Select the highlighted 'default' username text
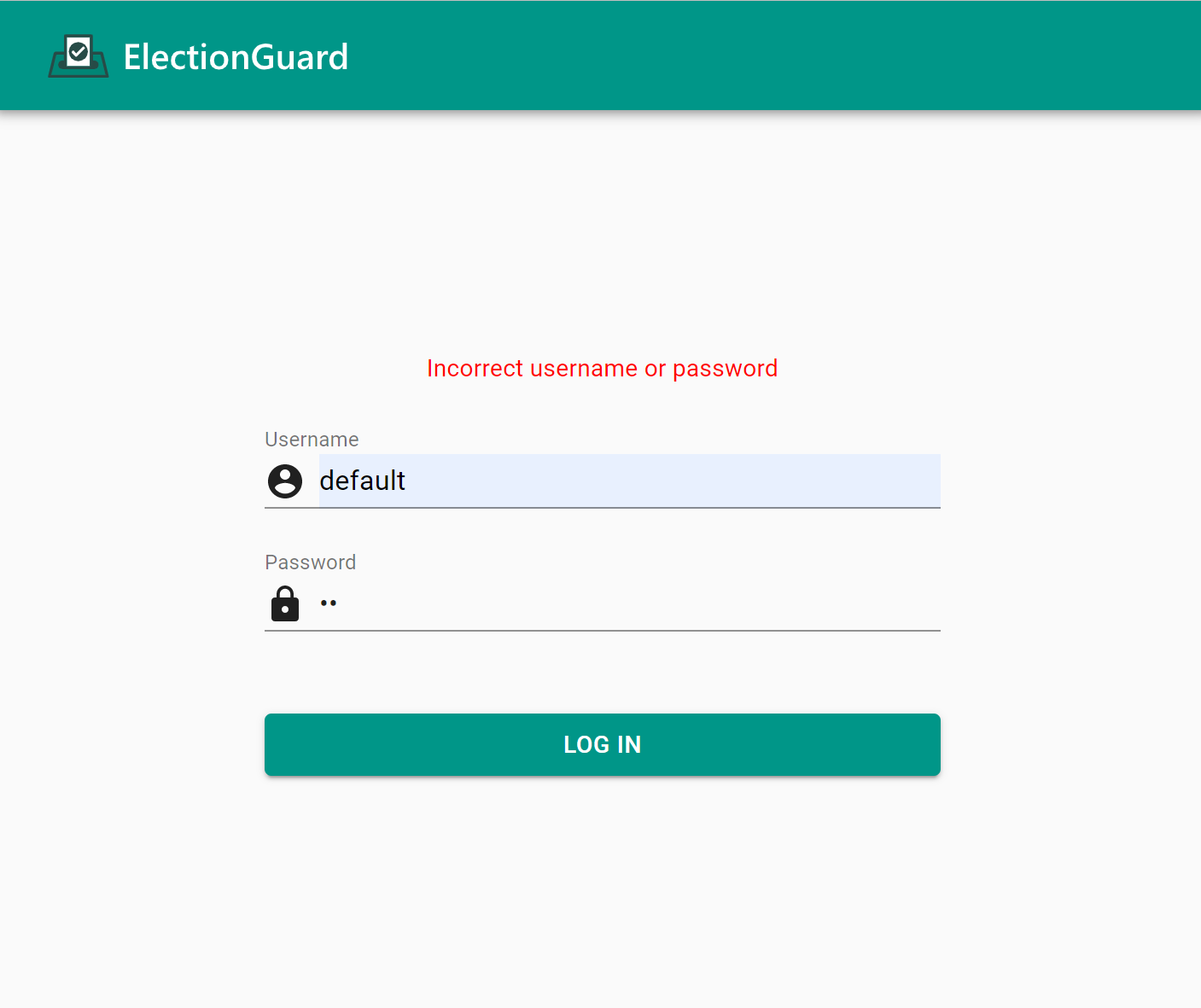The image size is (1201, 1008). coord(362,481)
